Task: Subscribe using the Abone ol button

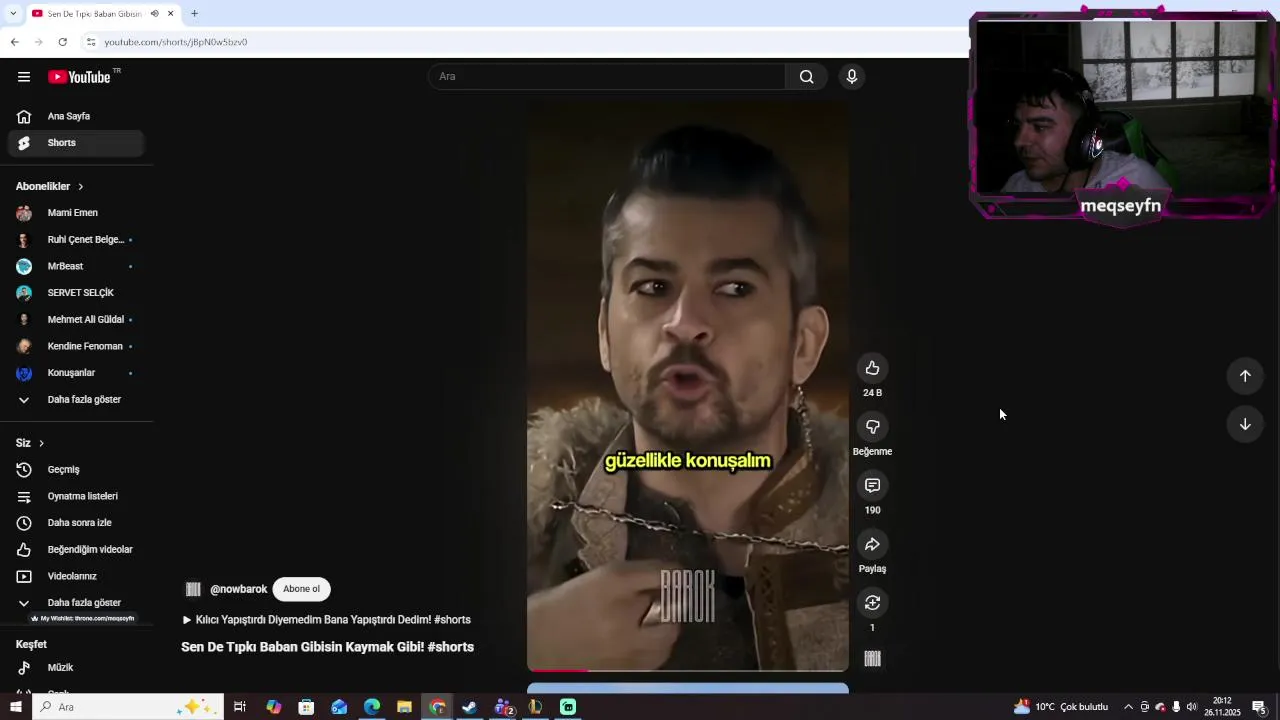Action: click(301, 589)
